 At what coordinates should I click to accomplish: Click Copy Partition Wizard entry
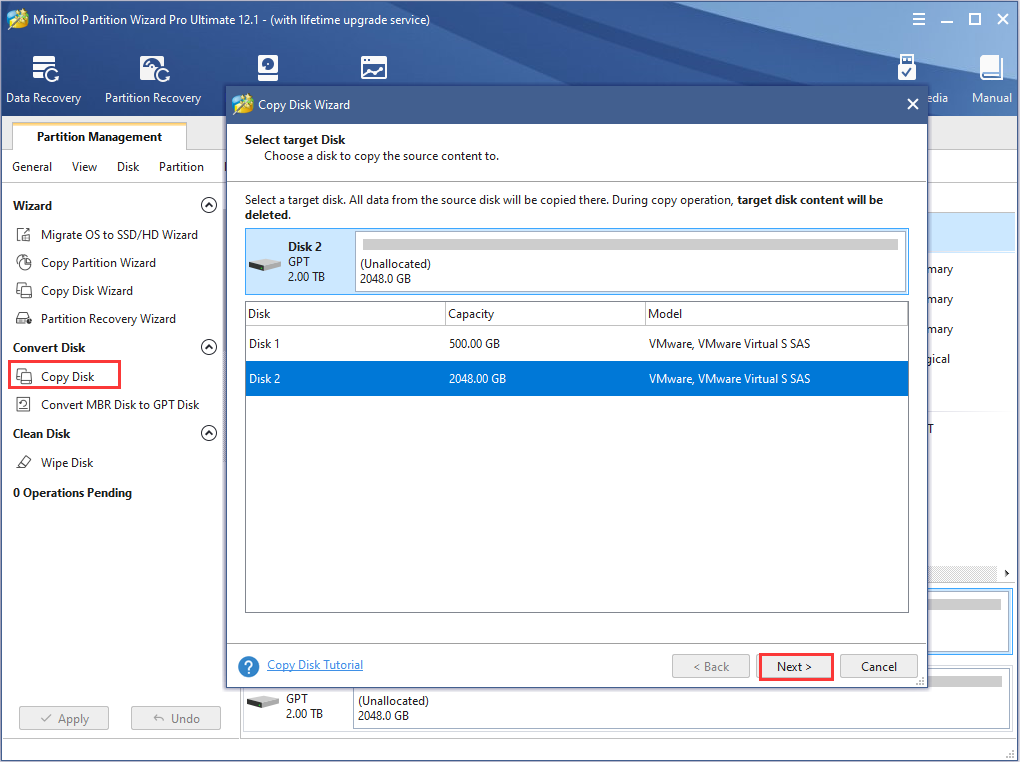(x=98, y=262)
